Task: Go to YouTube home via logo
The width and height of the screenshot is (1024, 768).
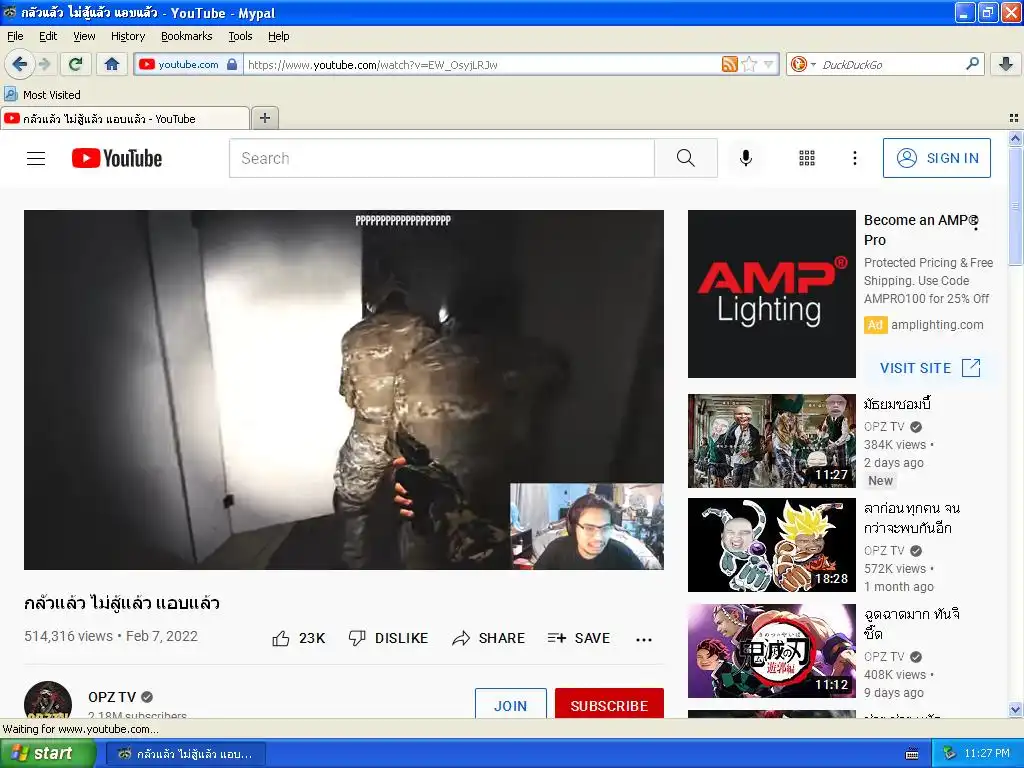Action: 117,158
